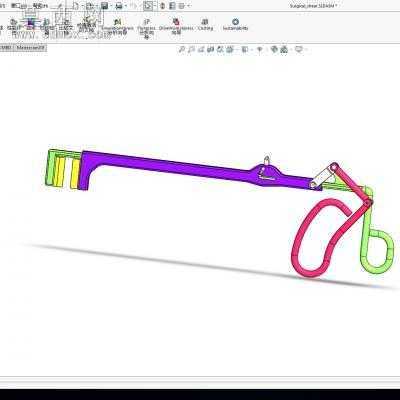Open the View Orientation cube icon
Viewport: 400px width, 400px height.
pos(230,50)
